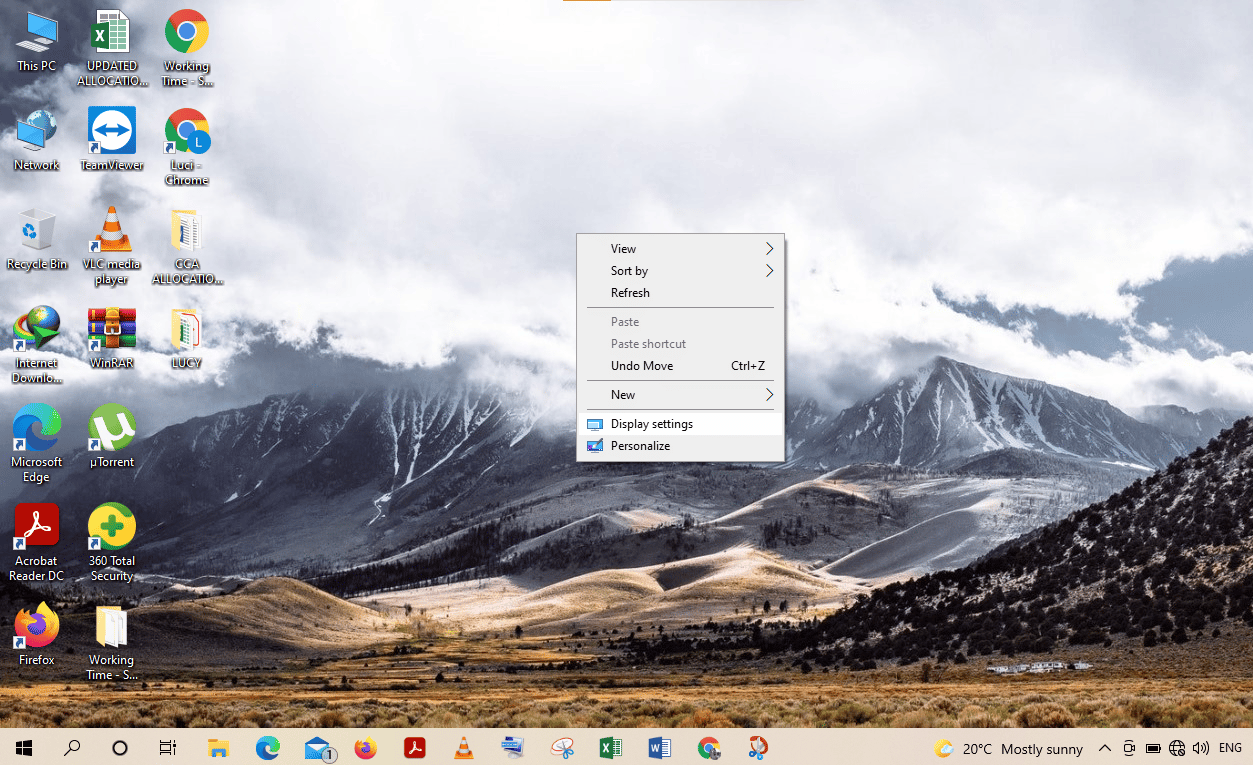Select the CCA ALLOCATIO... folder icon
Viewport: 1253px width, 765px height.
pyautogui.click(x=187, y=245)
